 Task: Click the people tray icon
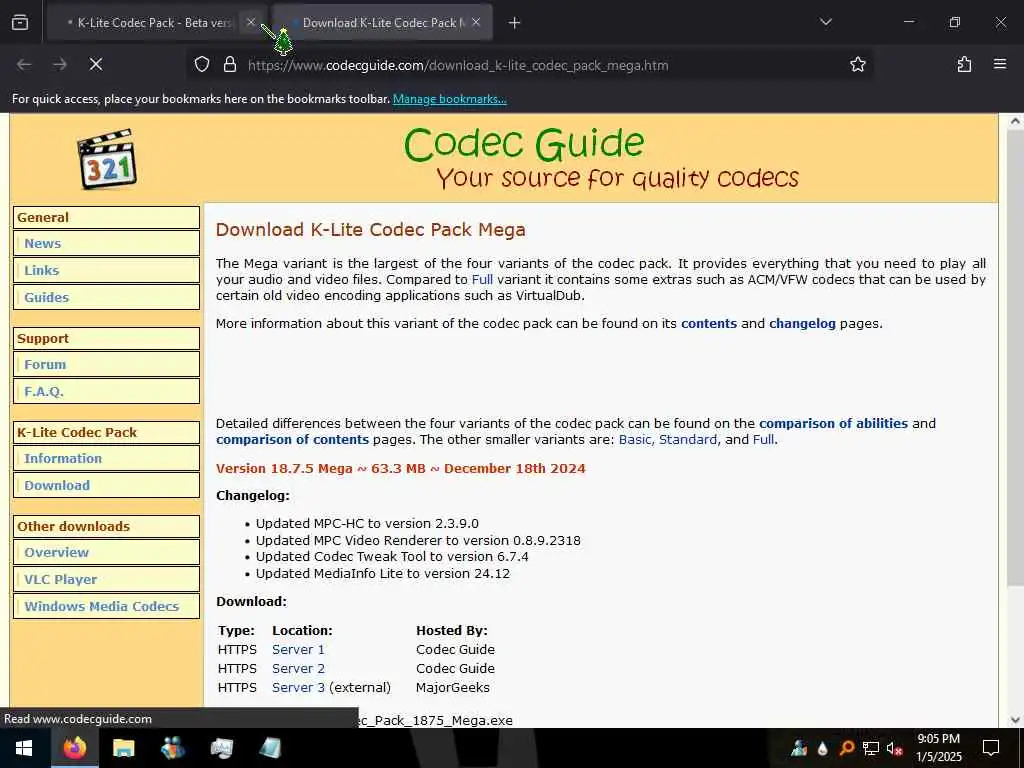(x=799, y=748)
